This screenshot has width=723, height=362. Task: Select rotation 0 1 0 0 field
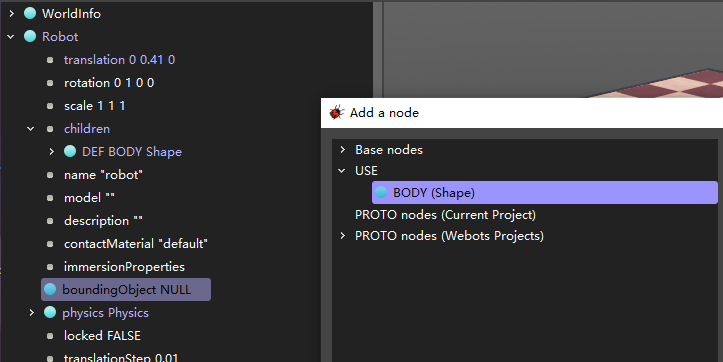(x=109, y=83)
